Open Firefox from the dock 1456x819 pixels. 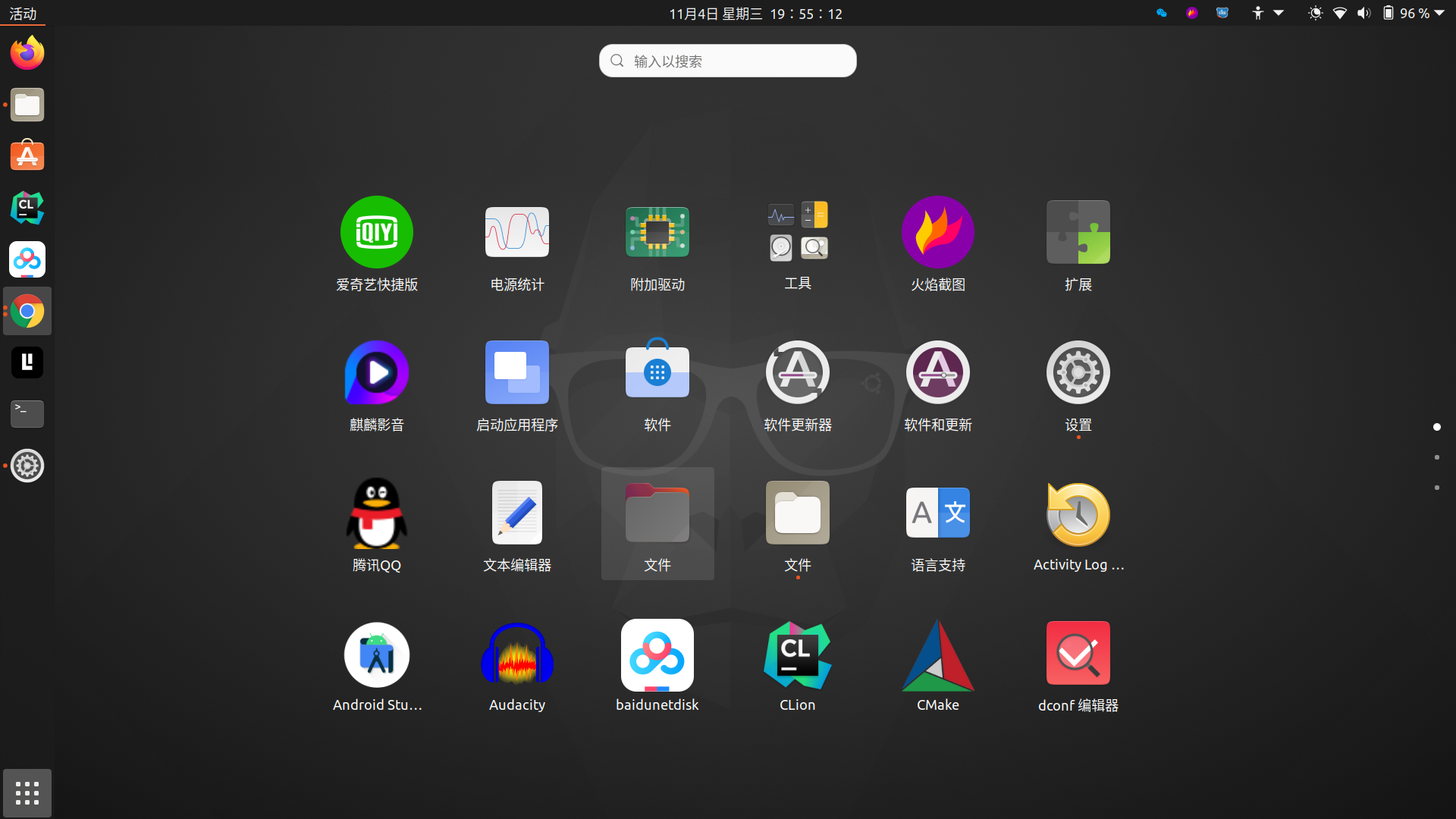pos(27,53)
